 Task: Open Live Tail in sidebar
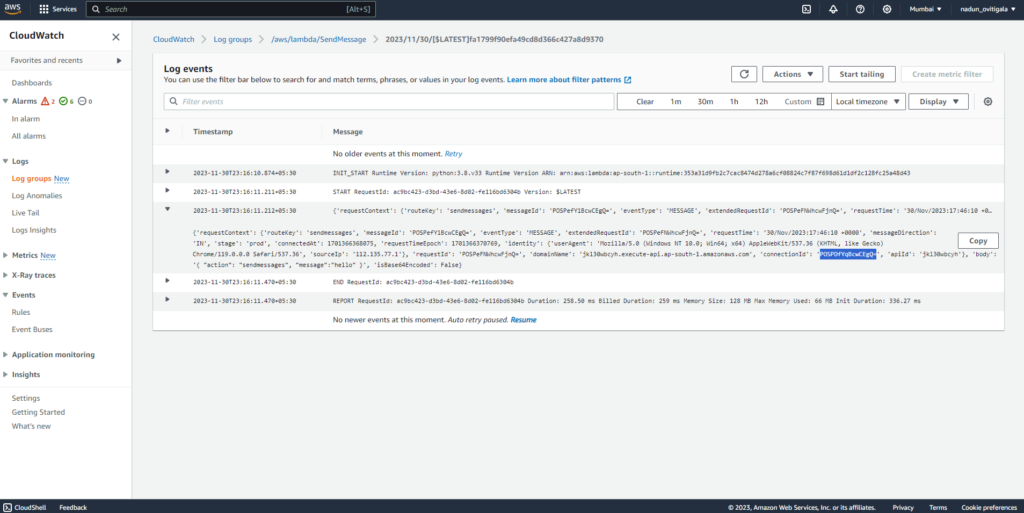(x=25, y=213)
